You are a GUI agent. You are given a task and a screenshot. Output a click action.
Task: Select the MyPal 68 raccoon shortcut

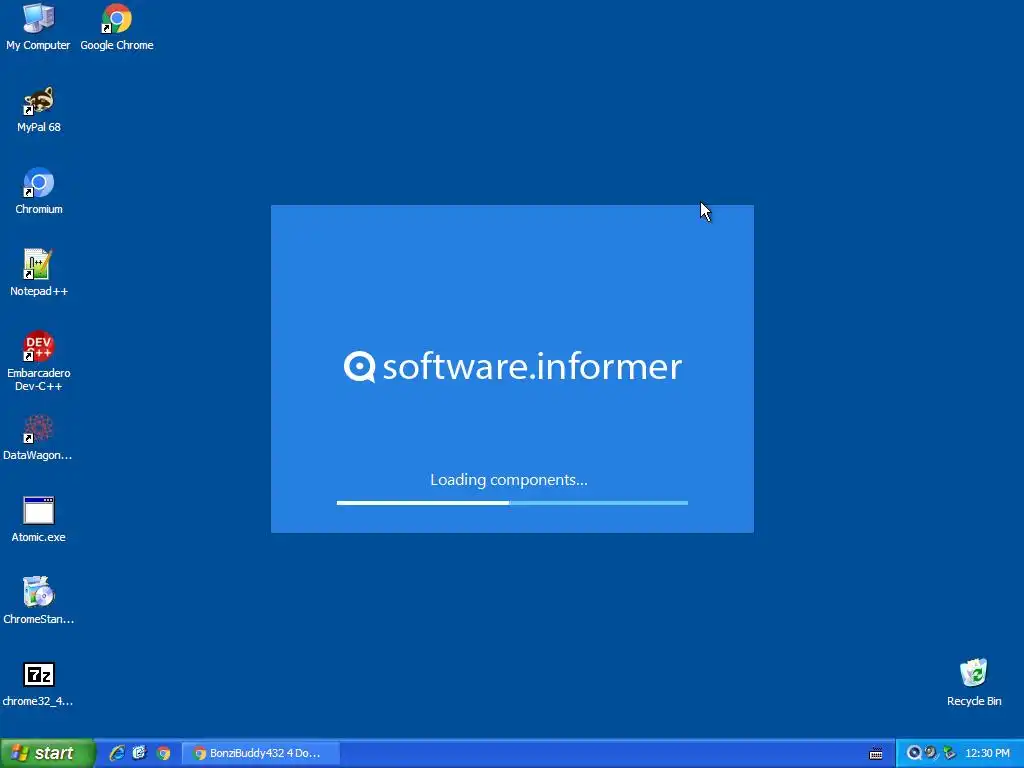(x=39, y=109)
